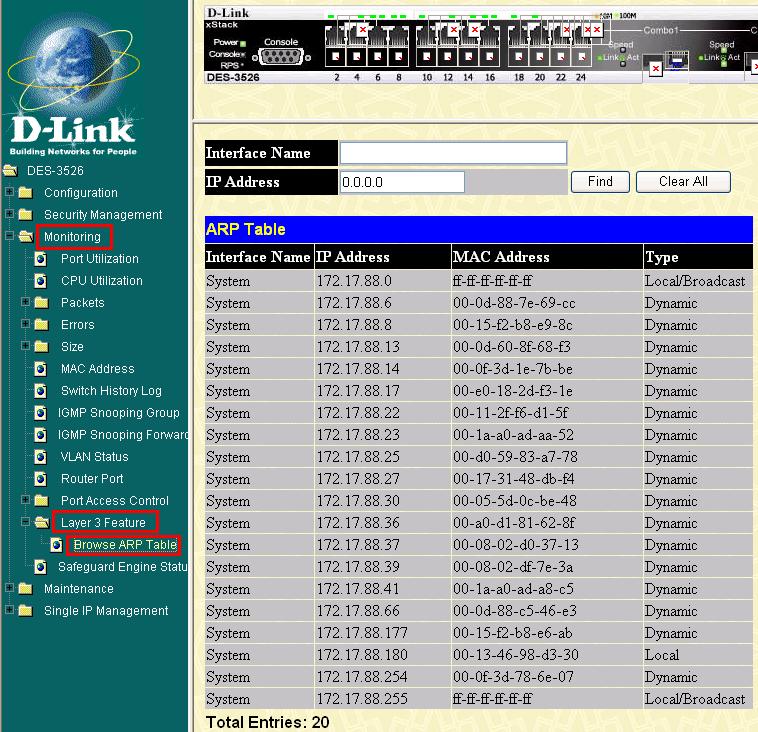Select MAC address 00-0d-88-7e-69-cc cell

[x=547, y=303]
